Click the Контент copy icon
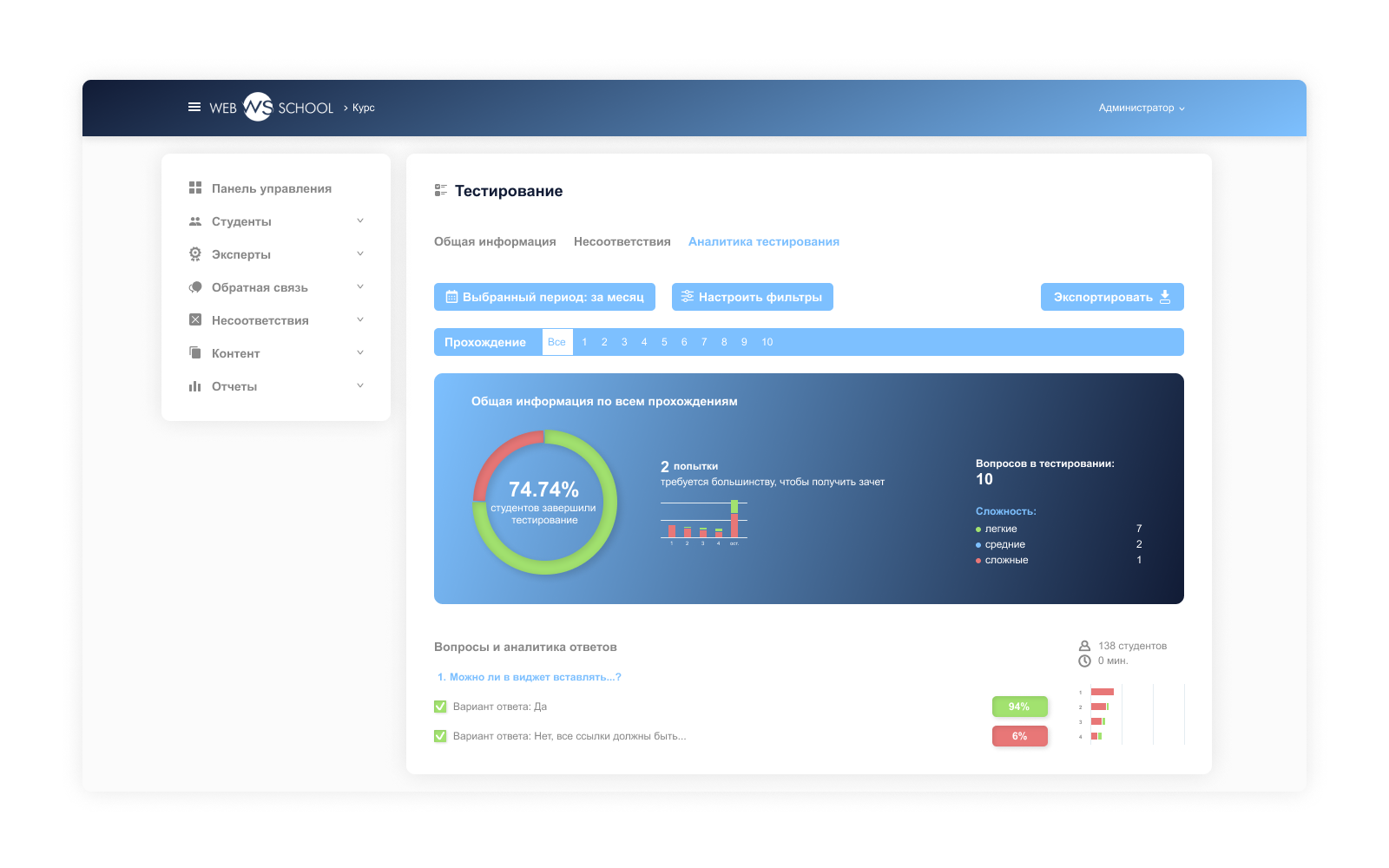The image size is (1389, 868). [x=195, y=352]
